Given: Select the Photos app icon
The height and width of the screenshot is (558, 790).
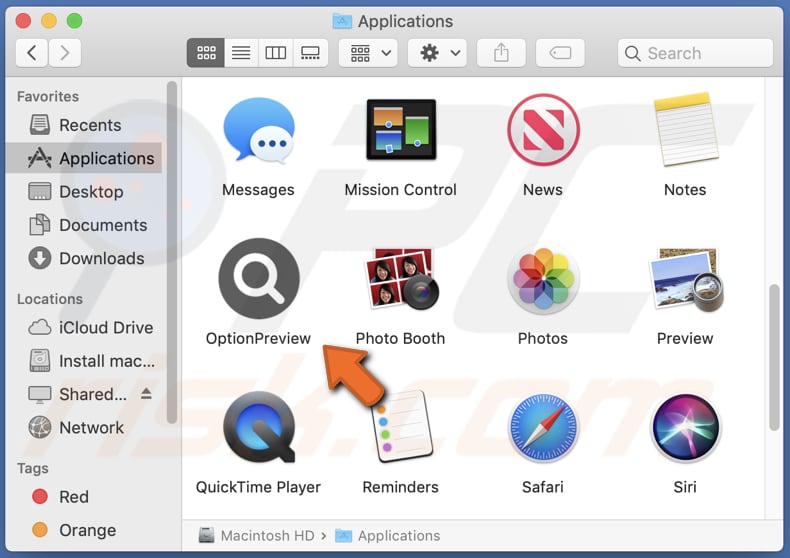Looking at the screenshot, I should coord(543,278).
